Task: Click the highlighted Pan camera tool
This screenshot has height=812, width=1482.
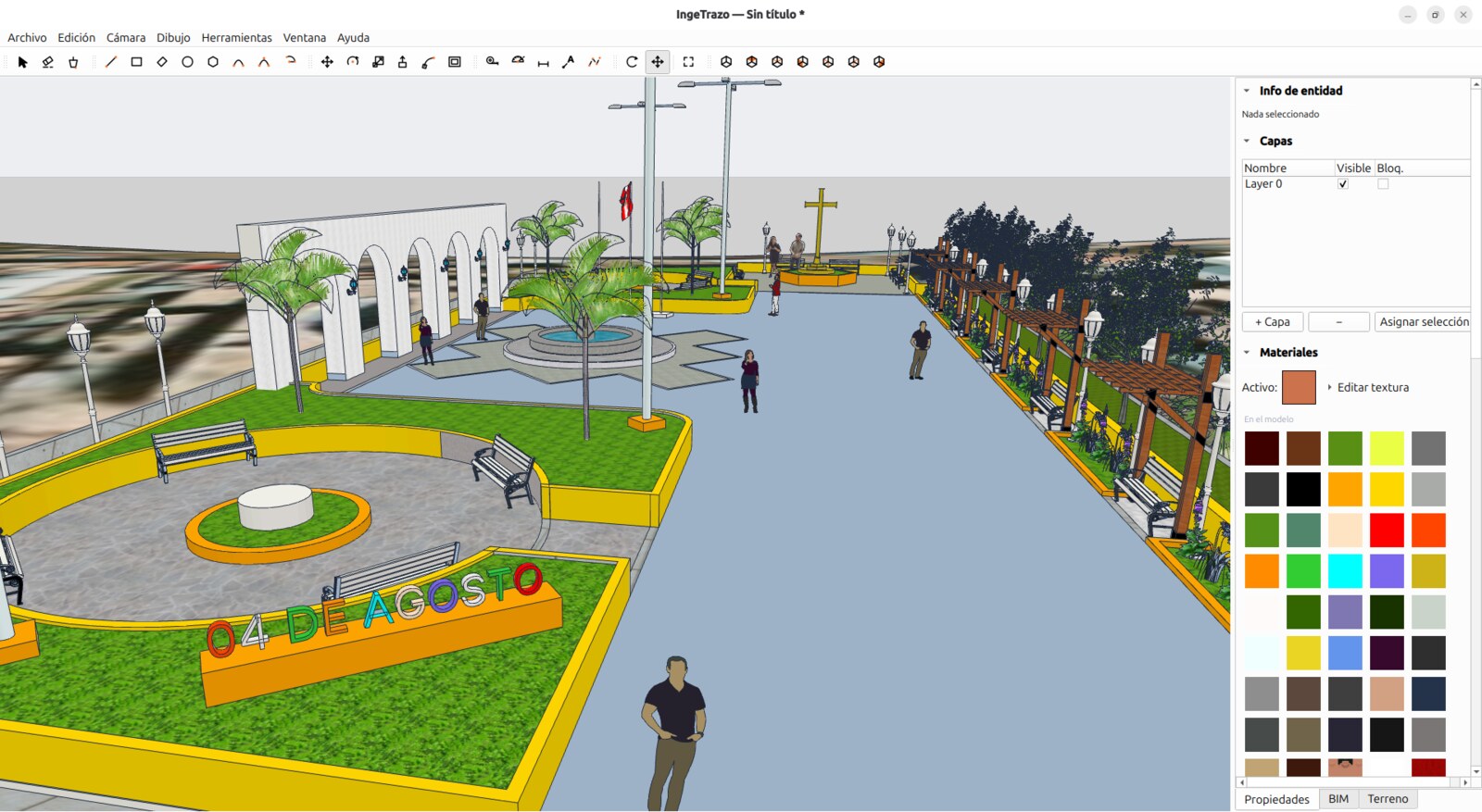Action: (658, 62)
